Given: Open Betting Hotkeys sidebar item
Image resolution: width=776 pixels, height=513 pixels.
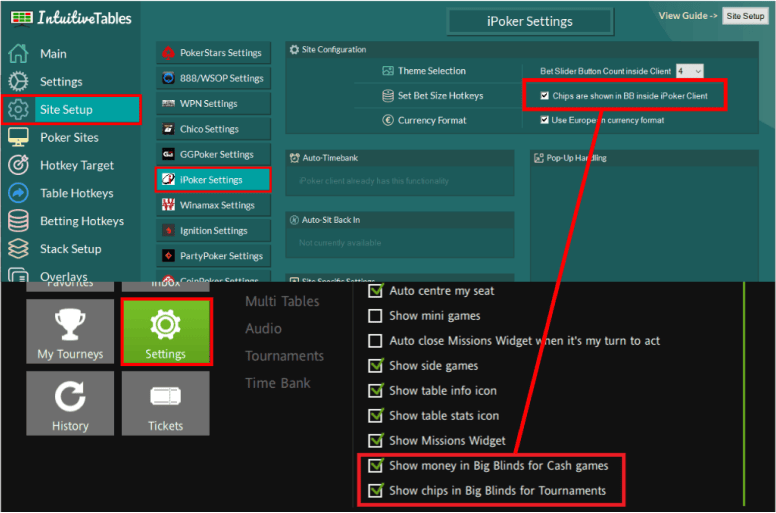Looking at the screenshot, I should click(82, 221).
